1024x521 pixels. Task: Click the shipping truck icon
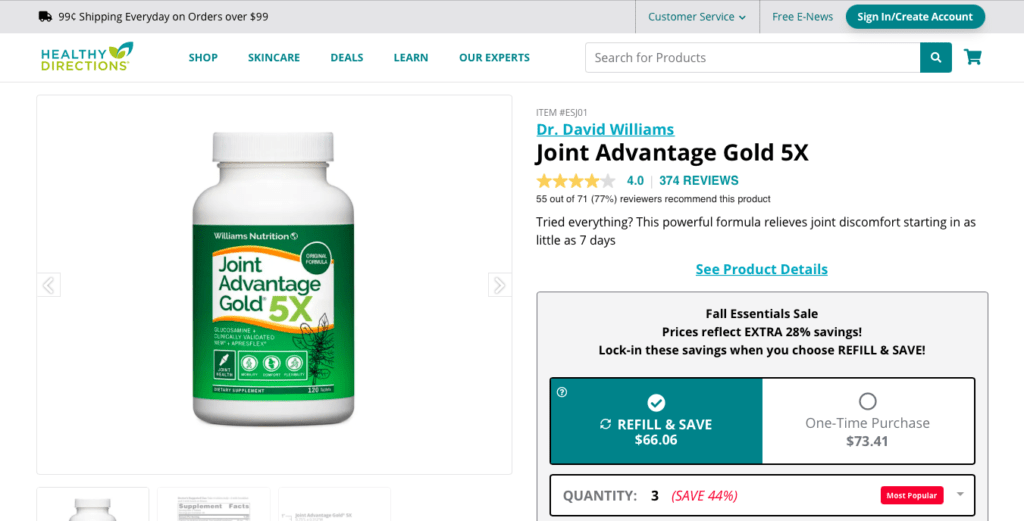tap(45, 16)
